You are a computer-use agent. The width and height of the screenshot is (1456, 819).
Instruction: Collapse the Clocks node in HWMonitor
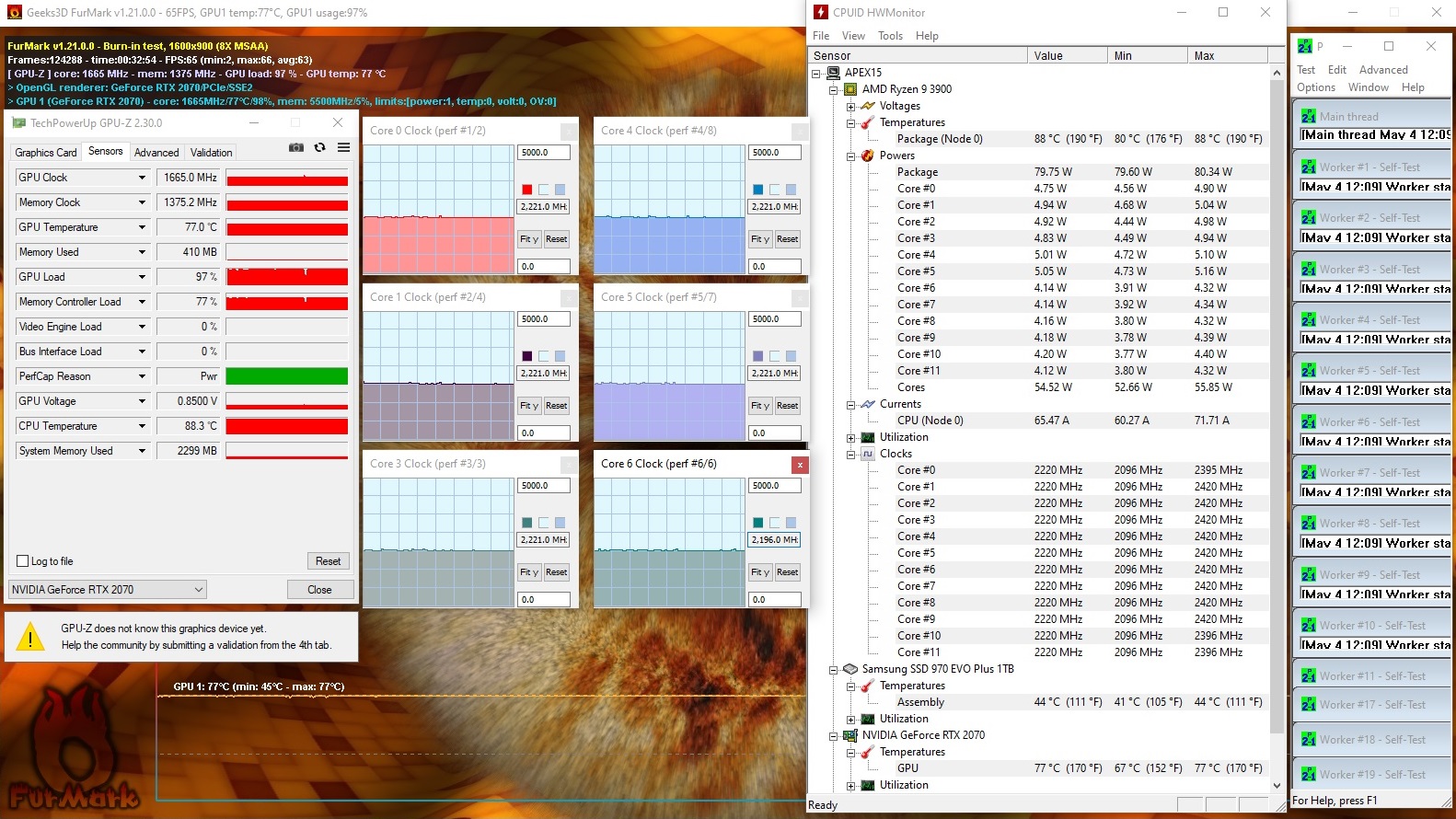pyautogui.click(x=851, y=455)
